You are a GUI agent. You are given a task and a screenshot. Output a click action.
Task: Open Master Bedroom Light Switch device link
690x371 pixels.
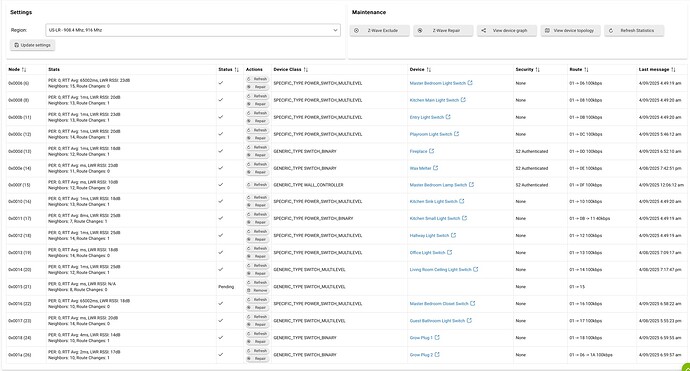[x=437, y=83]
